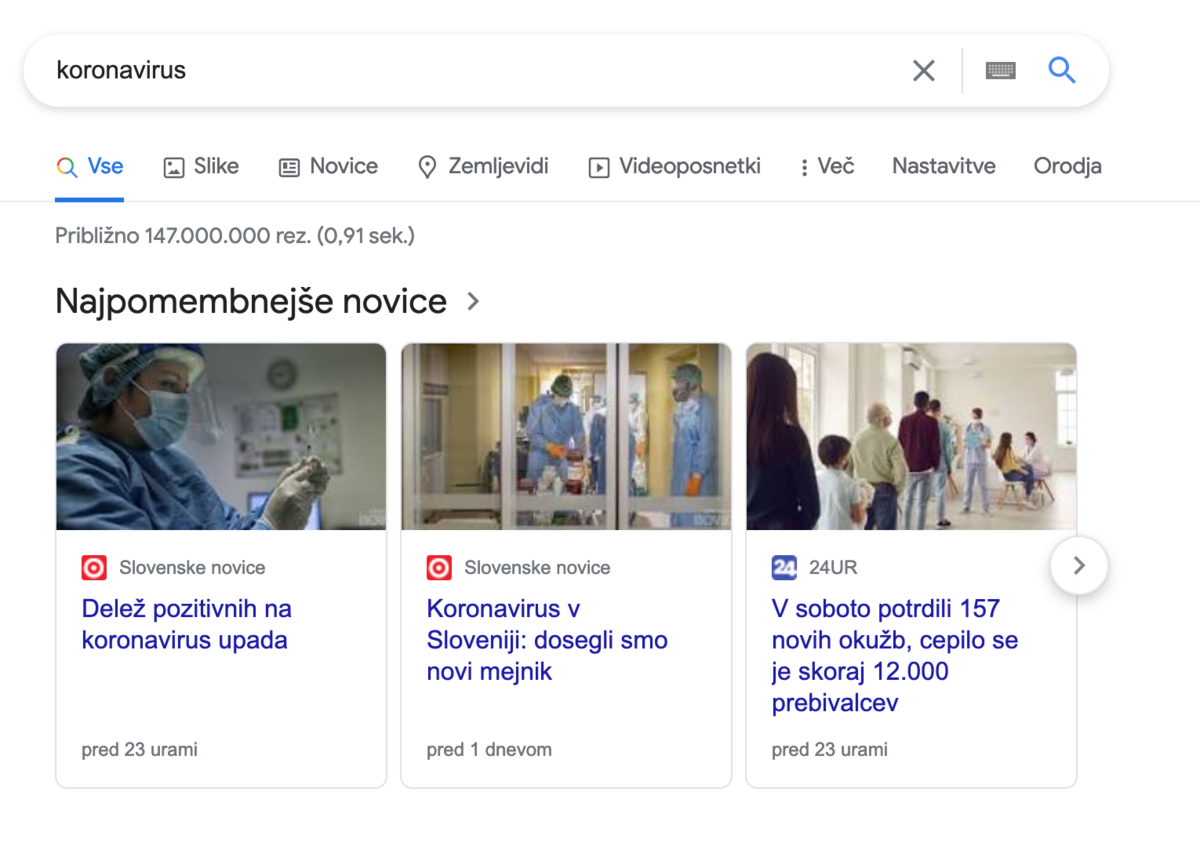1200x850 pixels.
Task: Open Nastavitve settings
Action: (x=944, y=166)
